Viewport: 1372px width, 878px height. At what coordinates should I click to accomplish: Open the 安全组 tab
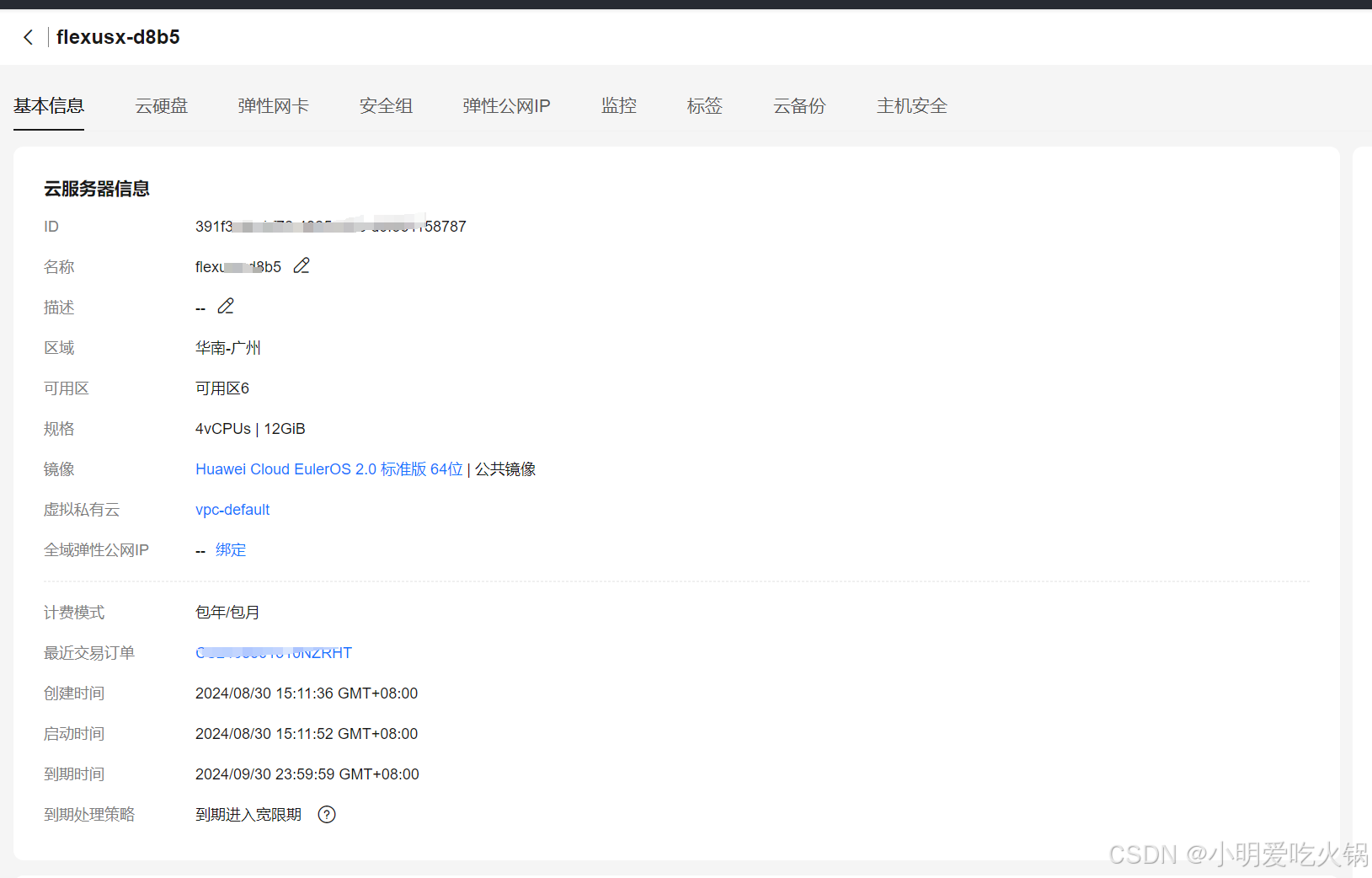tap(386, 105)
